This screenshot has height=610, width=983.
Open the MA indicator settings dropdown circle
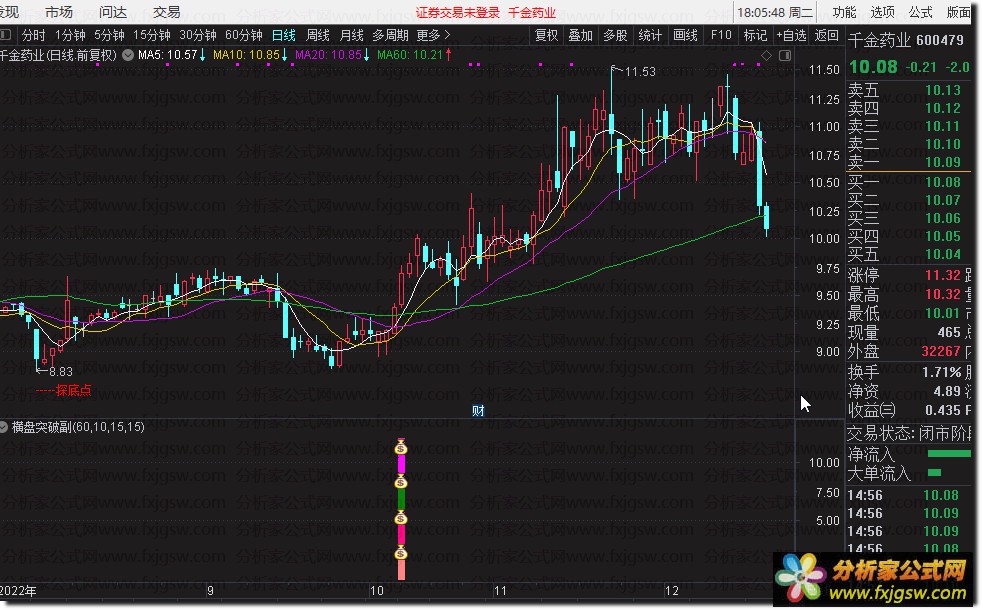(128, 55)
